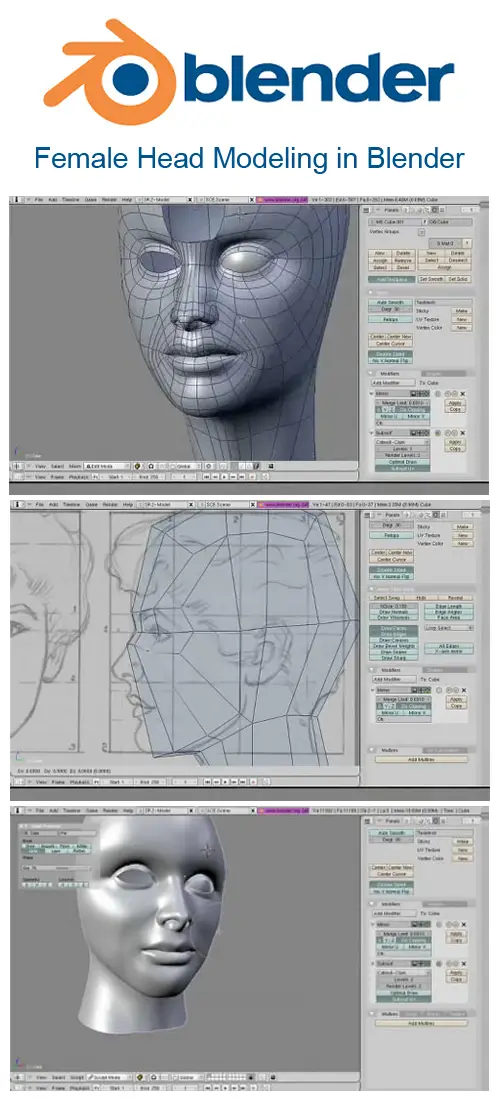
Task: Open Help menu in wireframe head screenshot
Action: (x=125, y=200)
